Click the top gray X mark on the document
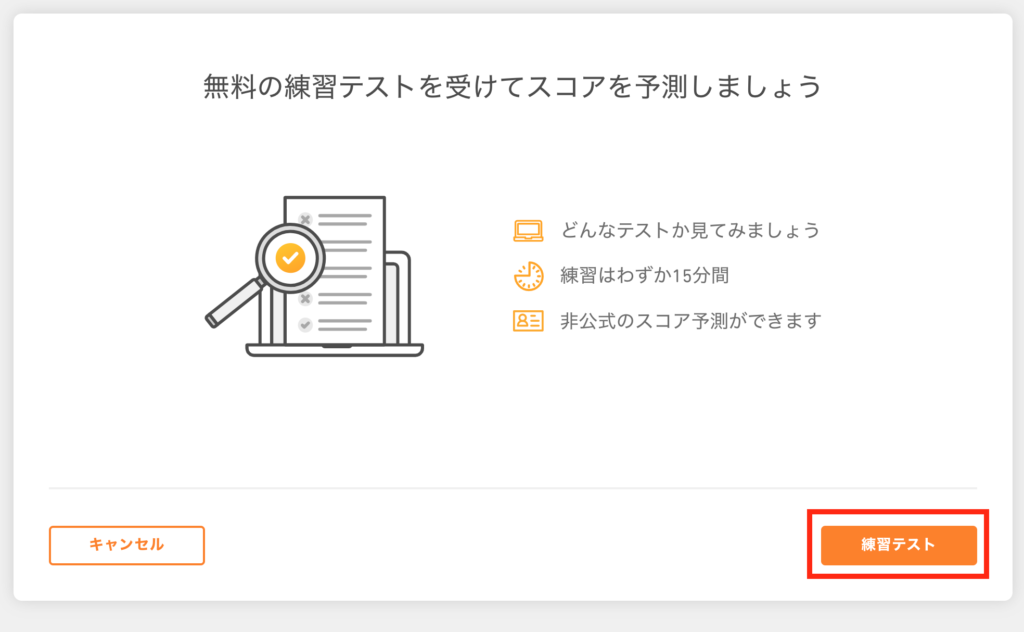Viewport: 1024px width, 632px height. point(305,219)
